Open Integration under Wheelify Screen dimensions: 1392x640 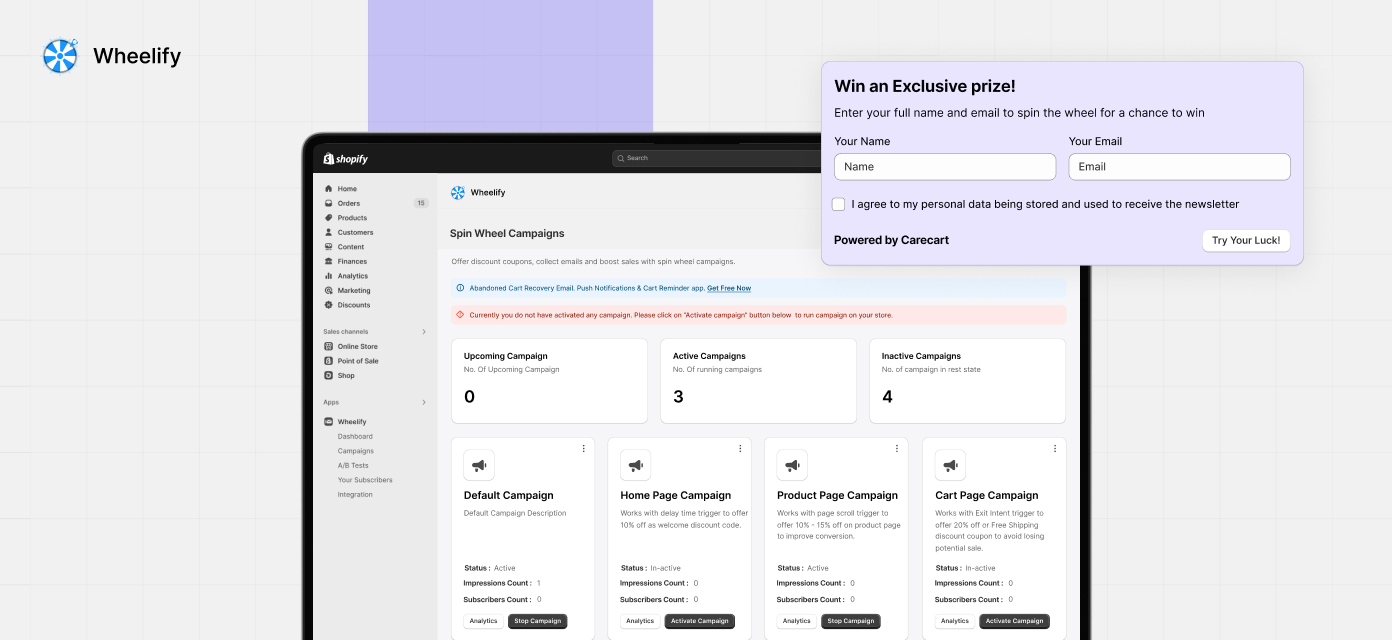[x=355, y=495]
